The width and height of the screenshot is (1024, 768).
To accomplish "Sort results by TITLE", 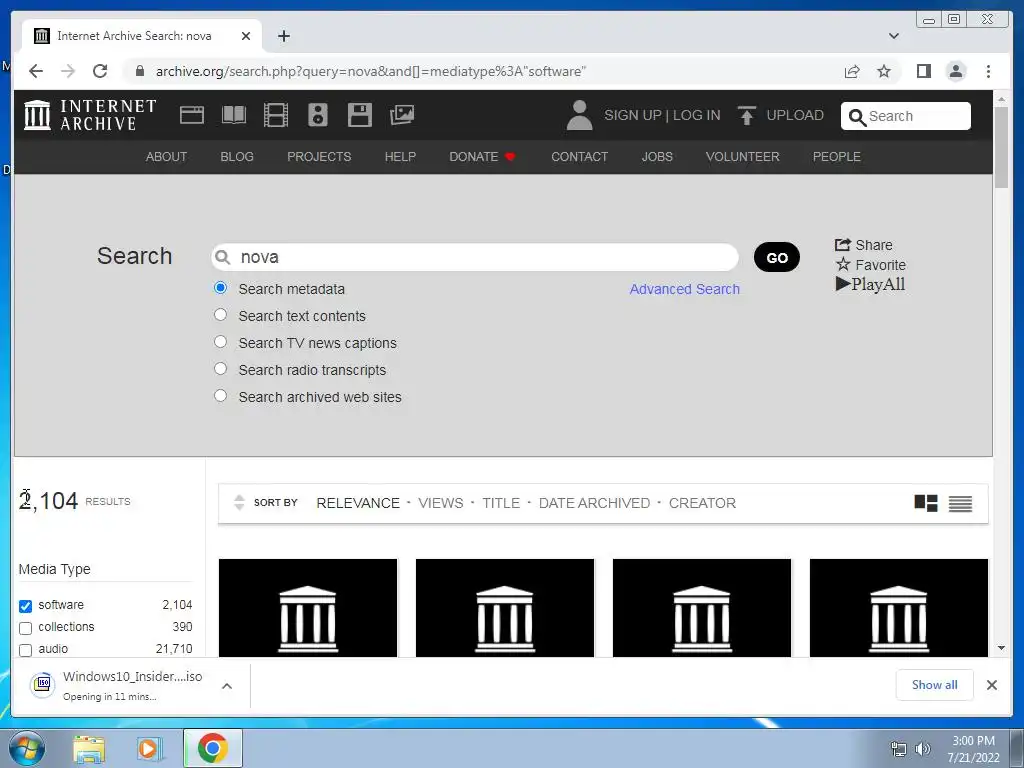I will (501, 503).
